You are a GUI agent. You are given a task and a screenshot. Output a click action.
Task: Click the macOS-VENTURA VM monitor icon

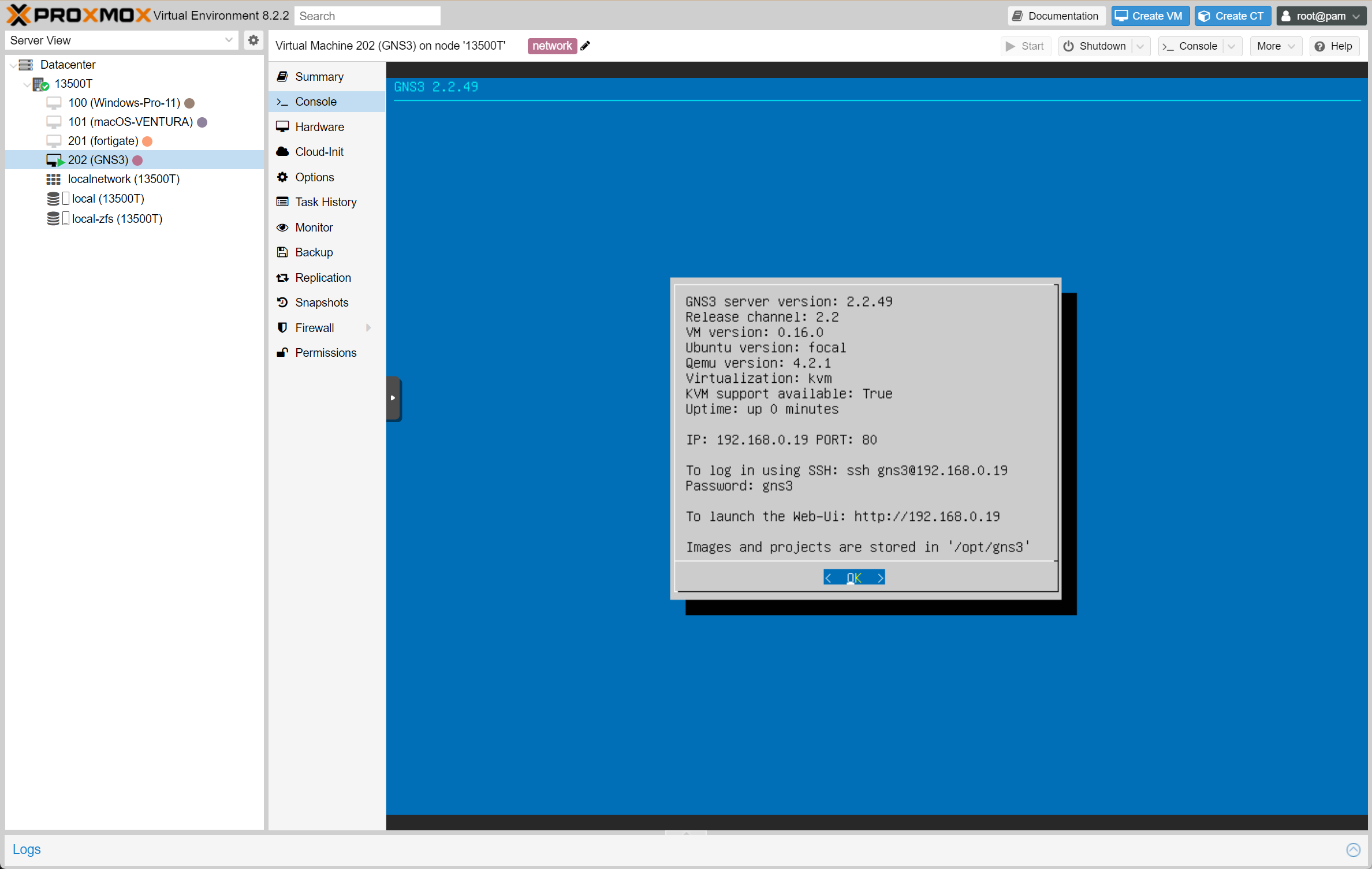[x=54, y=122]
